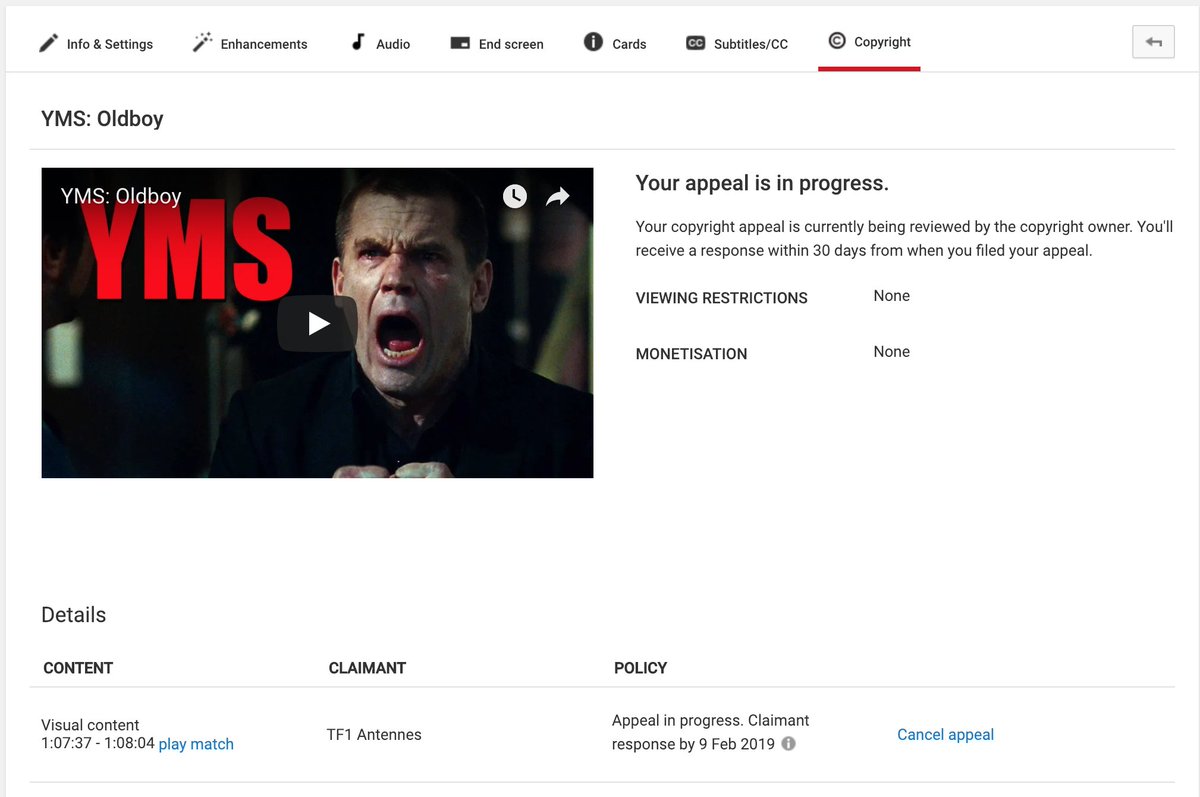Open the Info & Settings tab

(x=96, y=44)
